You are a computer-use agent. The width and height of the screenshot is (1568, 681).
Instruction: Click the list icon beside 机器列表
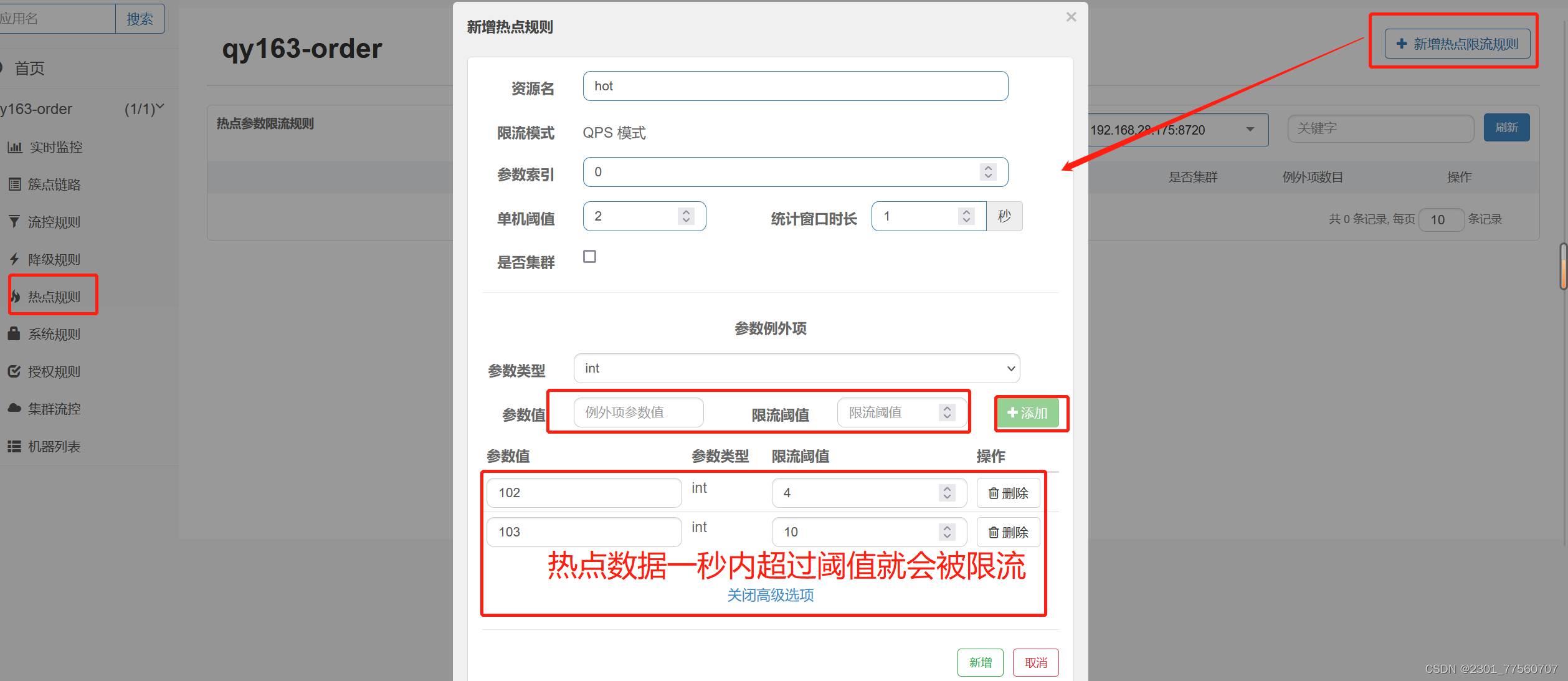[x=14, y=447]
